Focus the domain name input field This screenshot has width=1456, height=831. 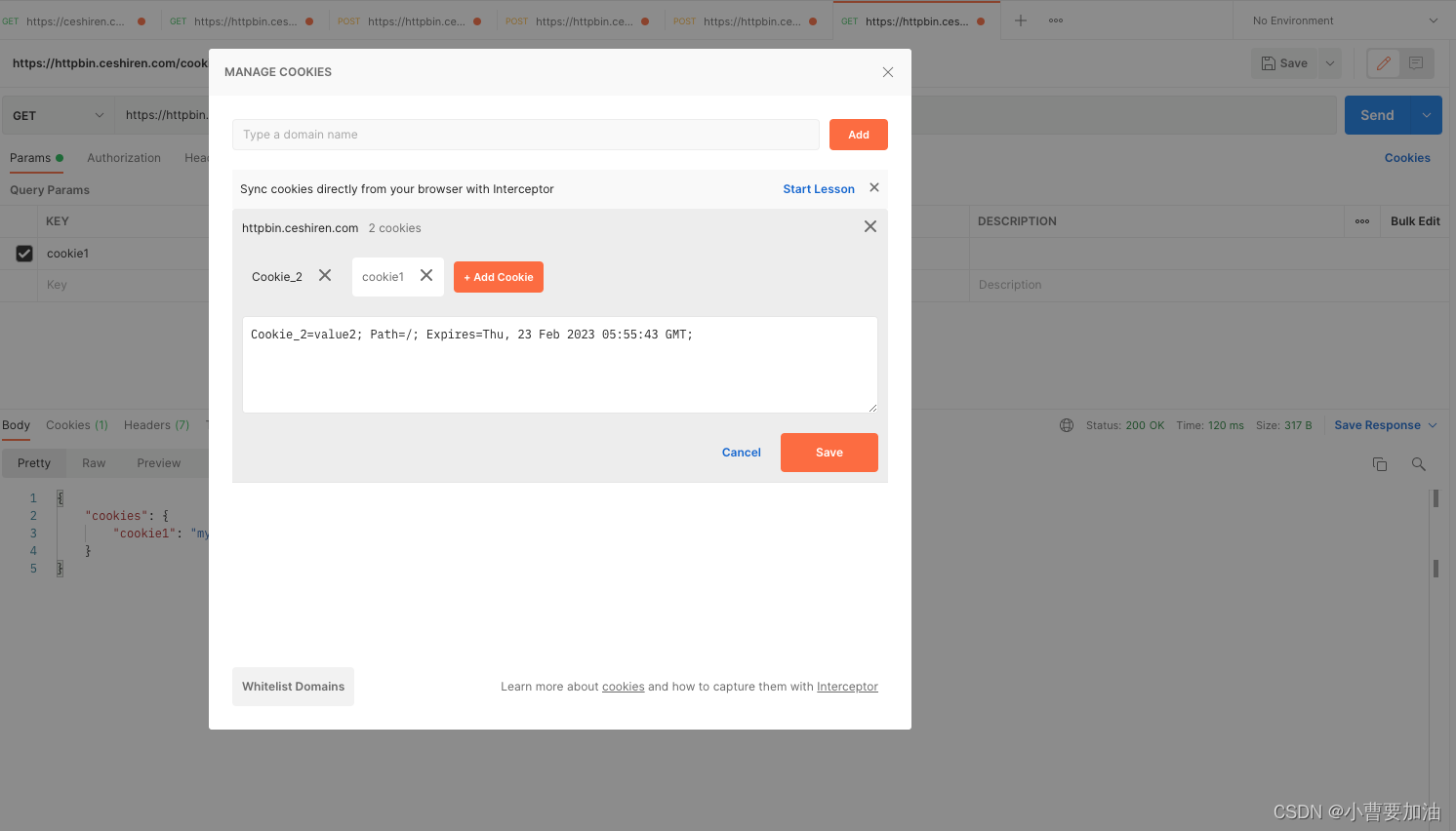click(x=526, y=135)
